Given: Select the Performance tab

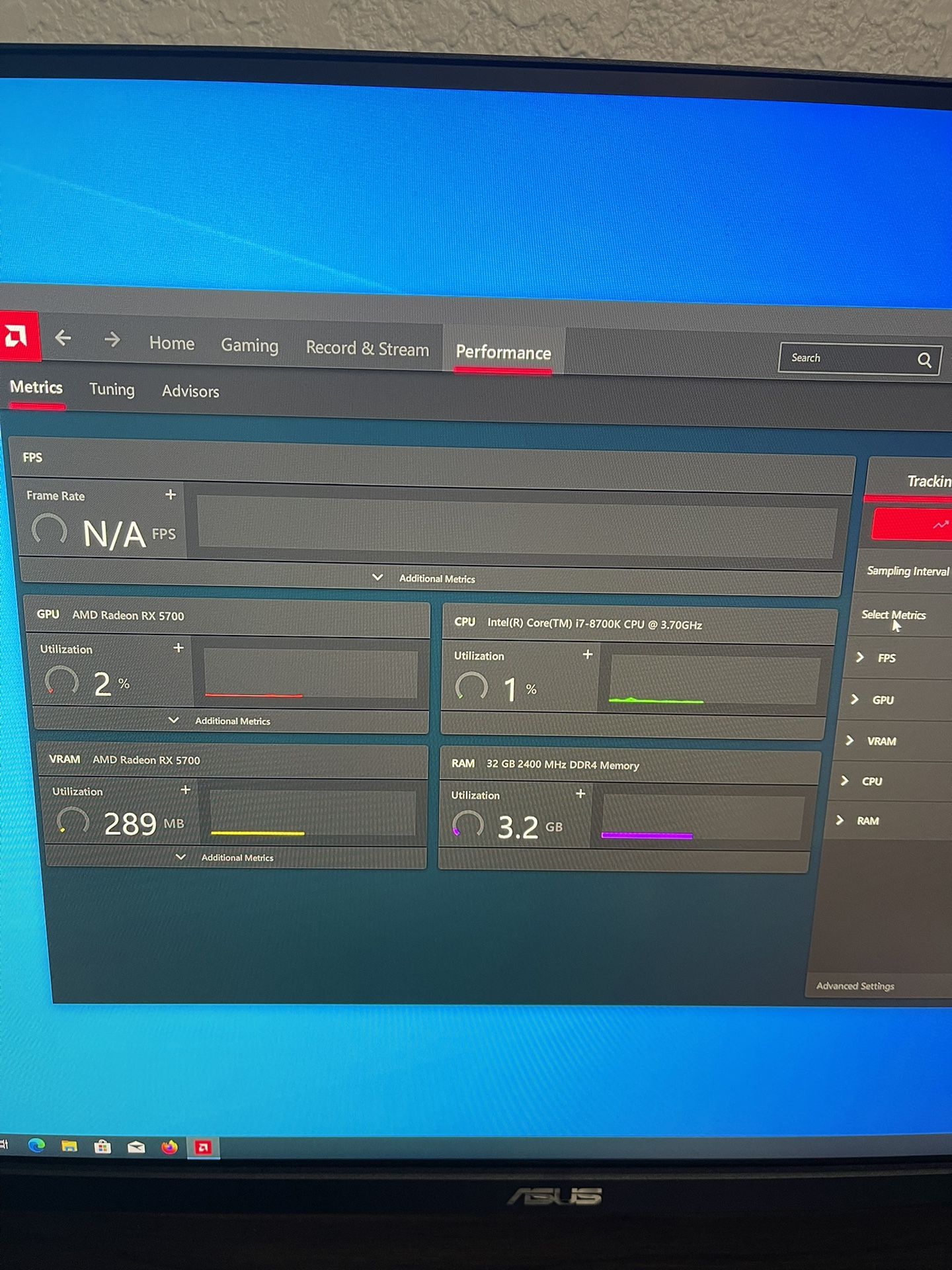Looking at the screenshot, I should (503, 352).
